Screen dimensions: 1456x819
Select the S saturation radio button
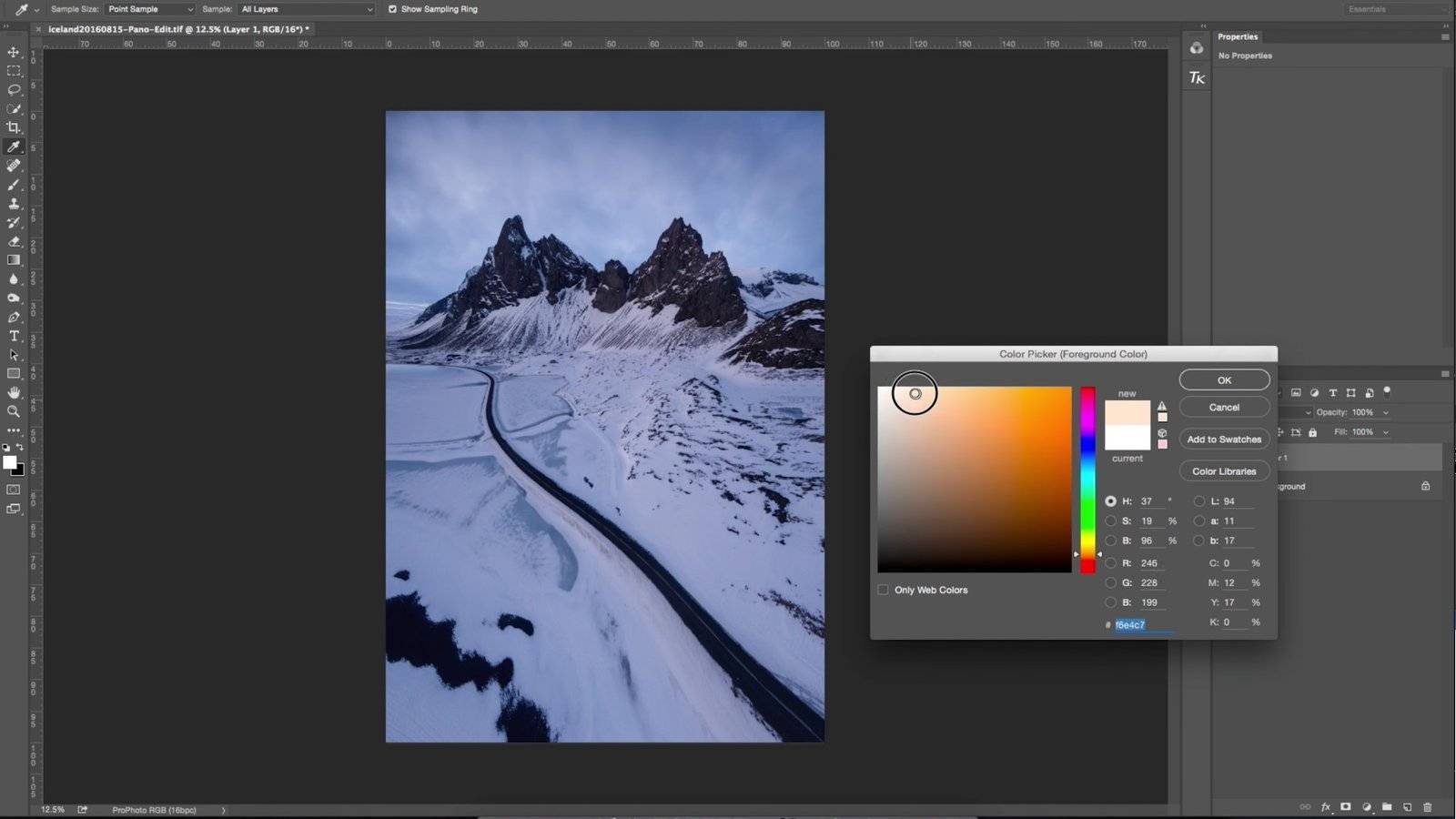1110,521
